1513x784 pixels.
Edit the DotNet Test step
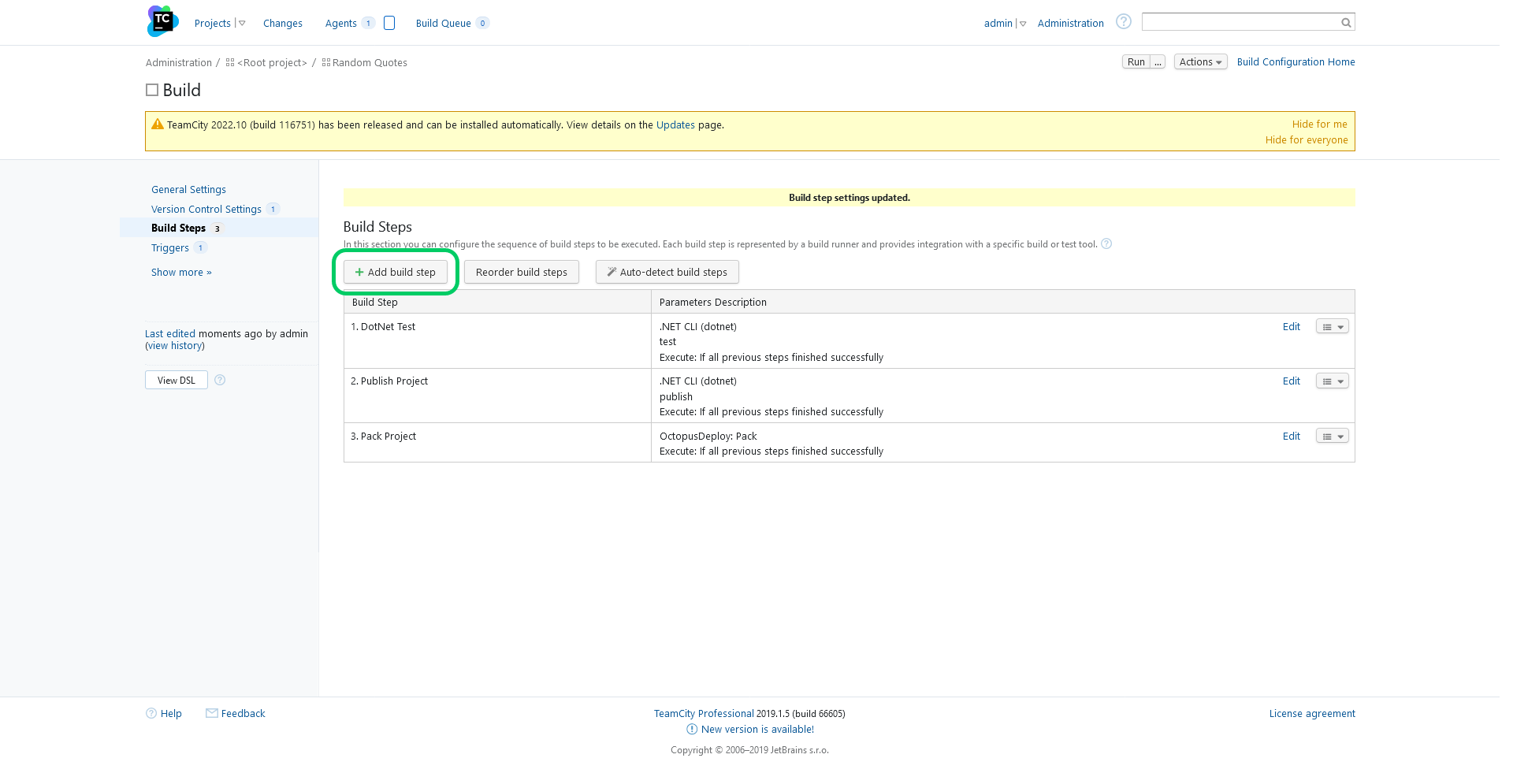pos(1291,326)
